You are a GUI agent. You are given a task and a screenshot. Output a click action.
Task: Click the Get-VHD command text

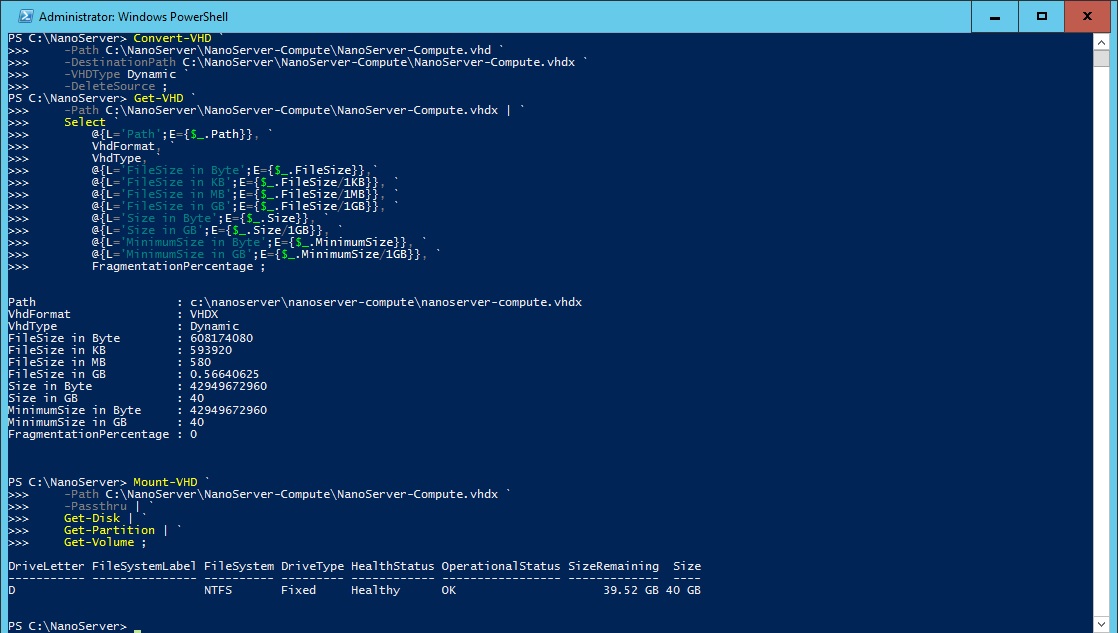pos(158,98)
